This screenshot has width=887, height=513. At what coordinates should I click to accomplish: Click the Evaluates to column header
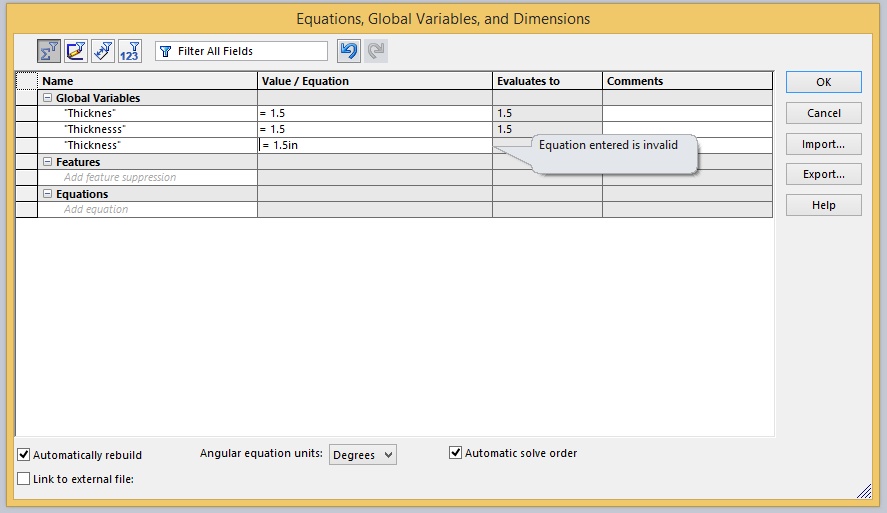pos(547,81)
